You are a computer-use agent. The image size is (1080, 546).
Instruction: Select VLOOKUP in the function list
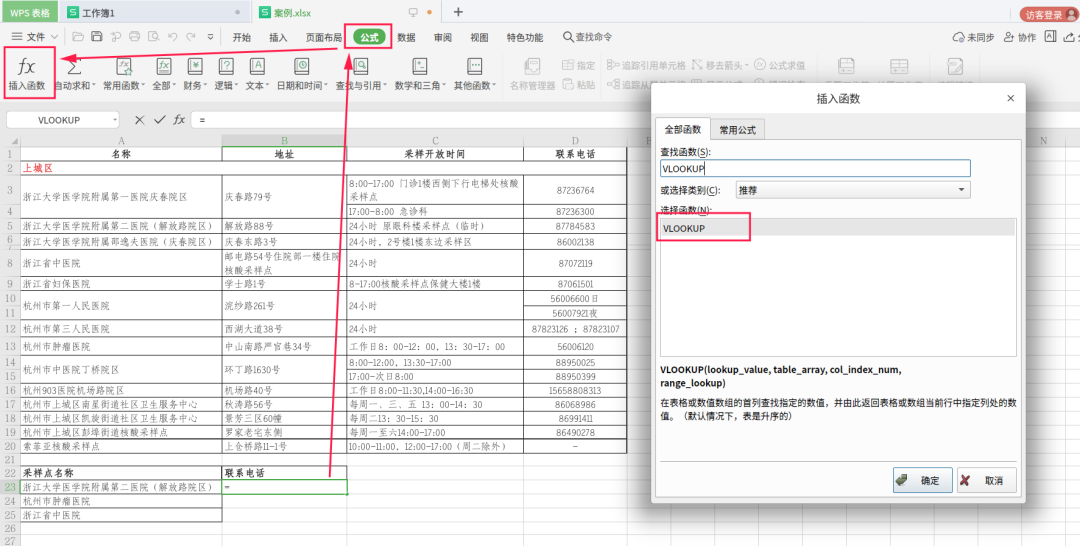838,228
